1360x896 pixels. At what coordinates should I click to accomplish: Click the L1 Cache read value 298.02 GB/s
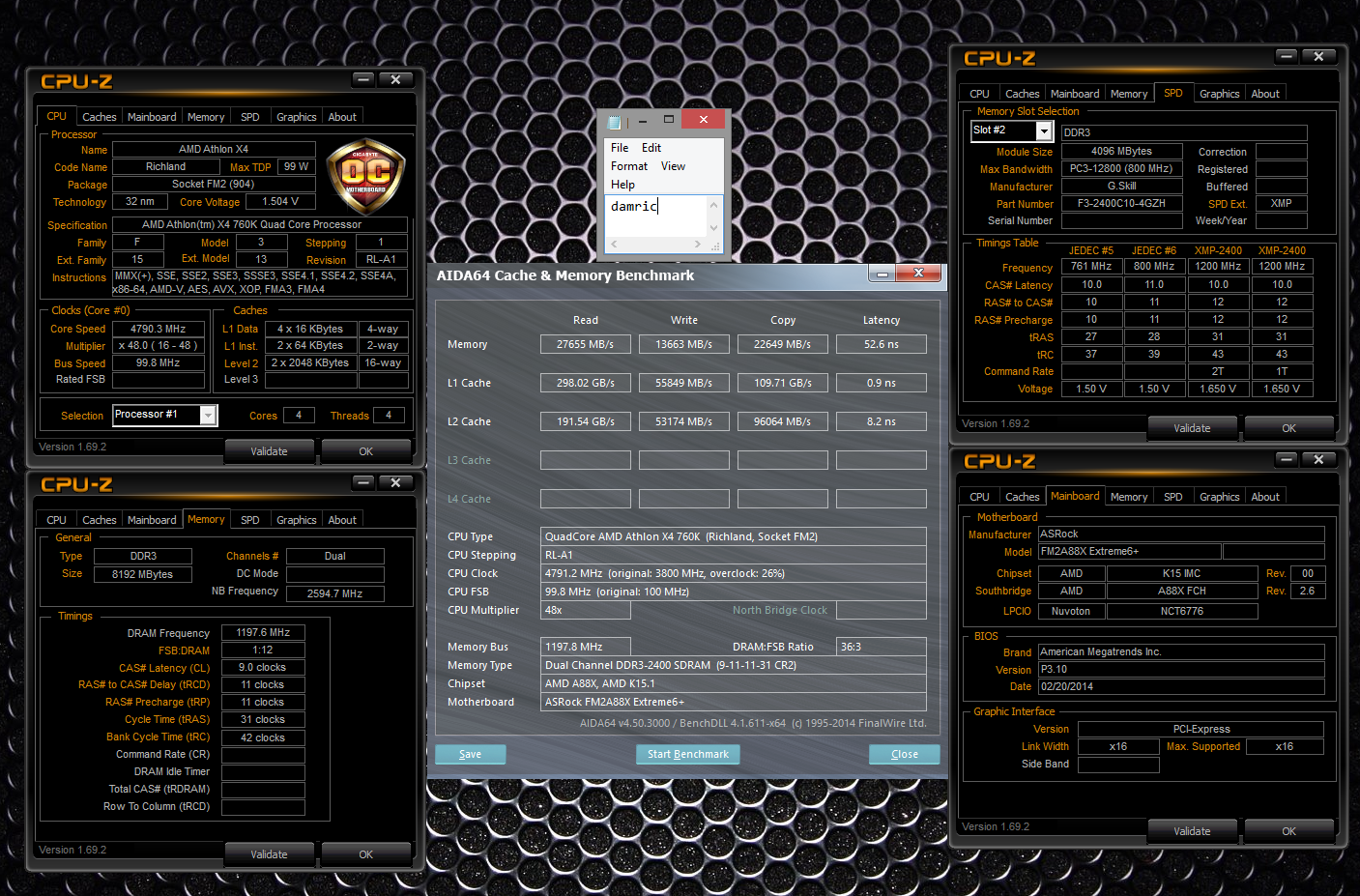[x=585, y=383]
